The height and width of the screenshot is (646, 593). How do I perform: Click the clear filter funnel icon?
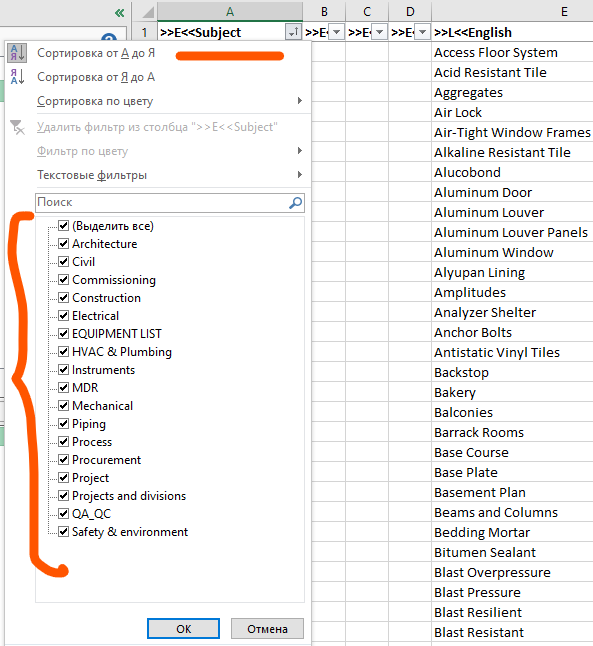pyautogui.click(x=17, y=127)
